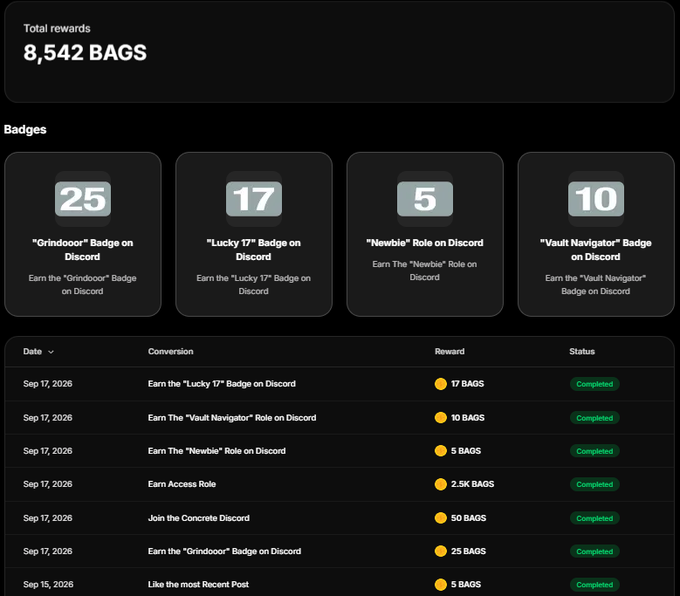Select 'Earn The "Vault Navigator" Role on Discord' text
Viewport: 680px width, 596px height.
pyautogui.click(x=232, y=418)
